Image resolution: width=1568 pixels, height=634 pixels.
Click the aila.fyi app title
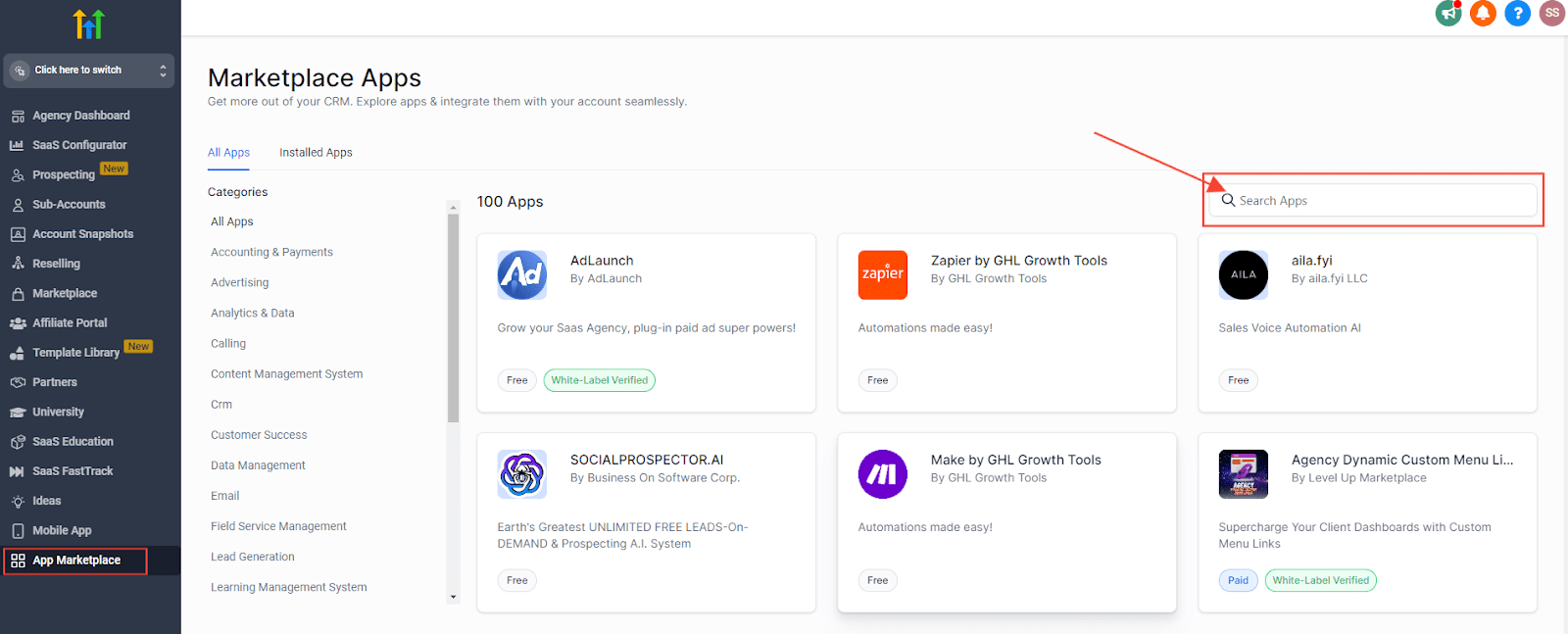(x=1312, y=261)
